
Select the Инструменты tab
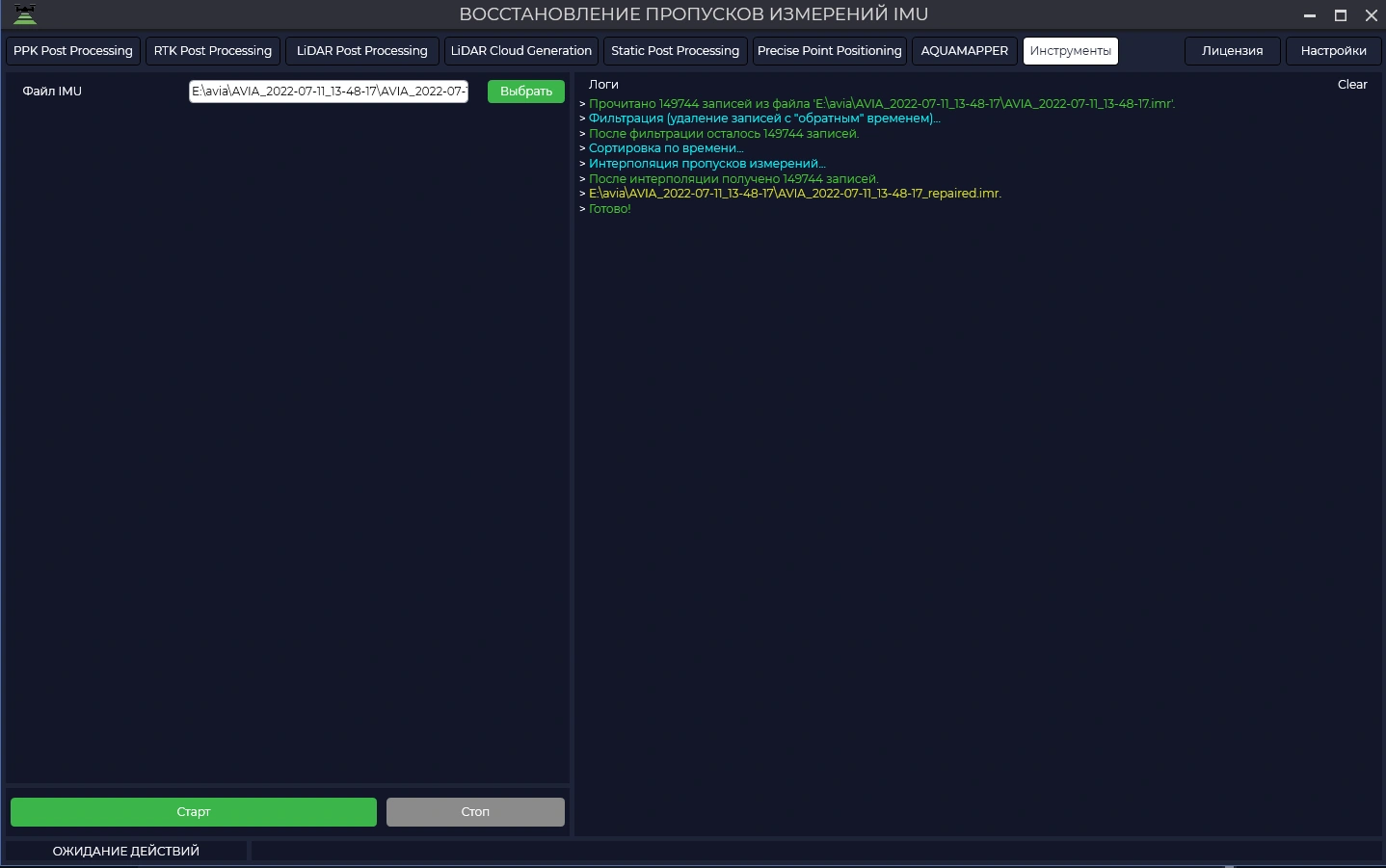pos(1070,51)
